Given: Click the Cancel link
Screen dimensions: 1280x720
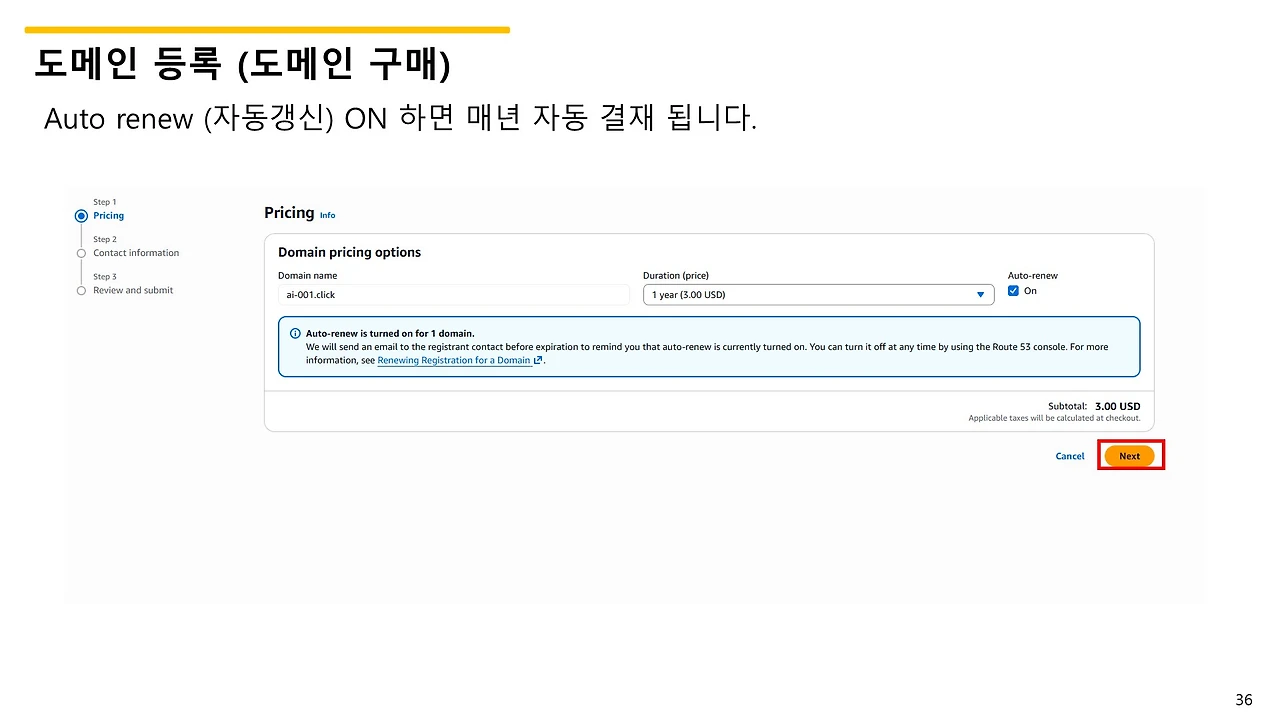Looking at the screenshot, I should [x=1069, y=456].
